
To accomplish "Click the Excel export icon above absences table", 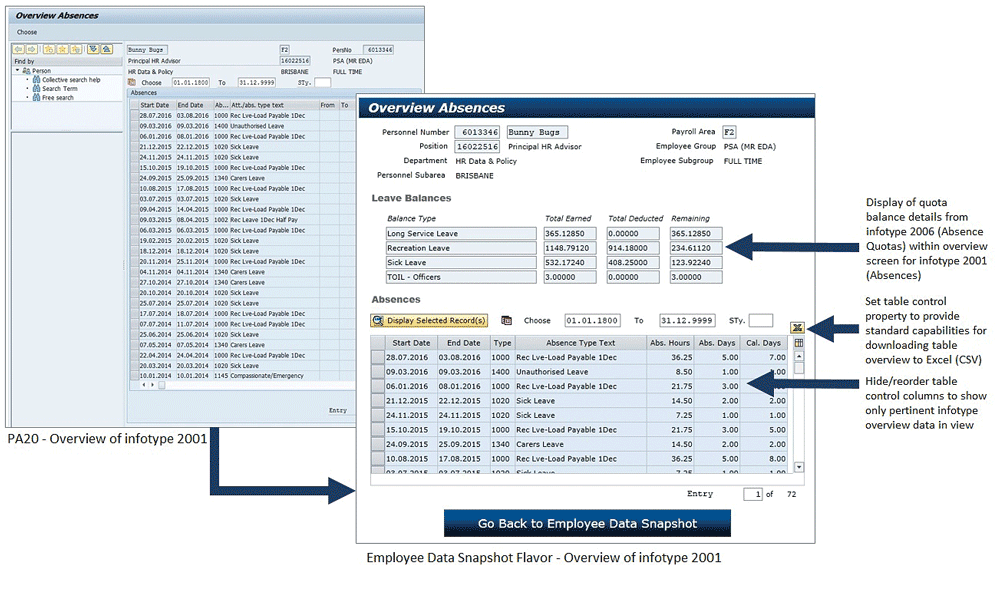I will pyautogui.click(x=798, y=327).
